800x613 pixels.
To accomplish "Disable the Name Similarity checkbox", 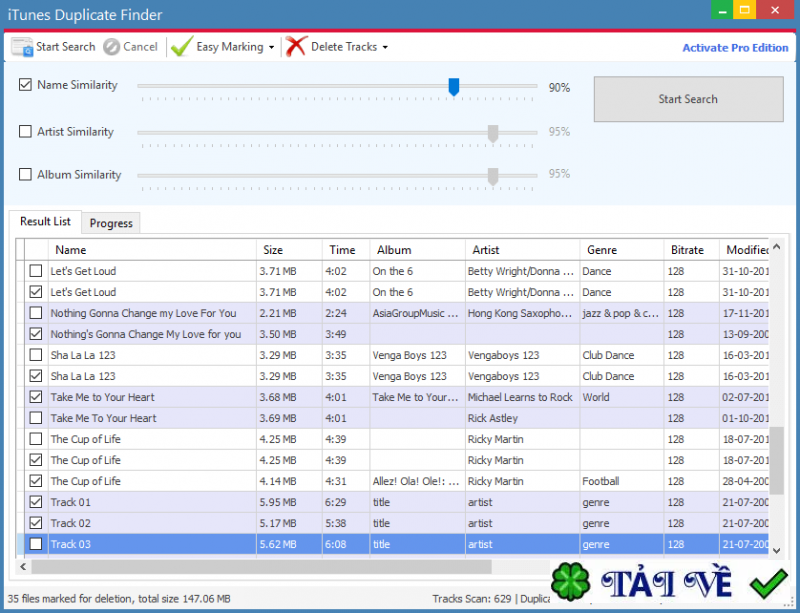I will [25, 85].
